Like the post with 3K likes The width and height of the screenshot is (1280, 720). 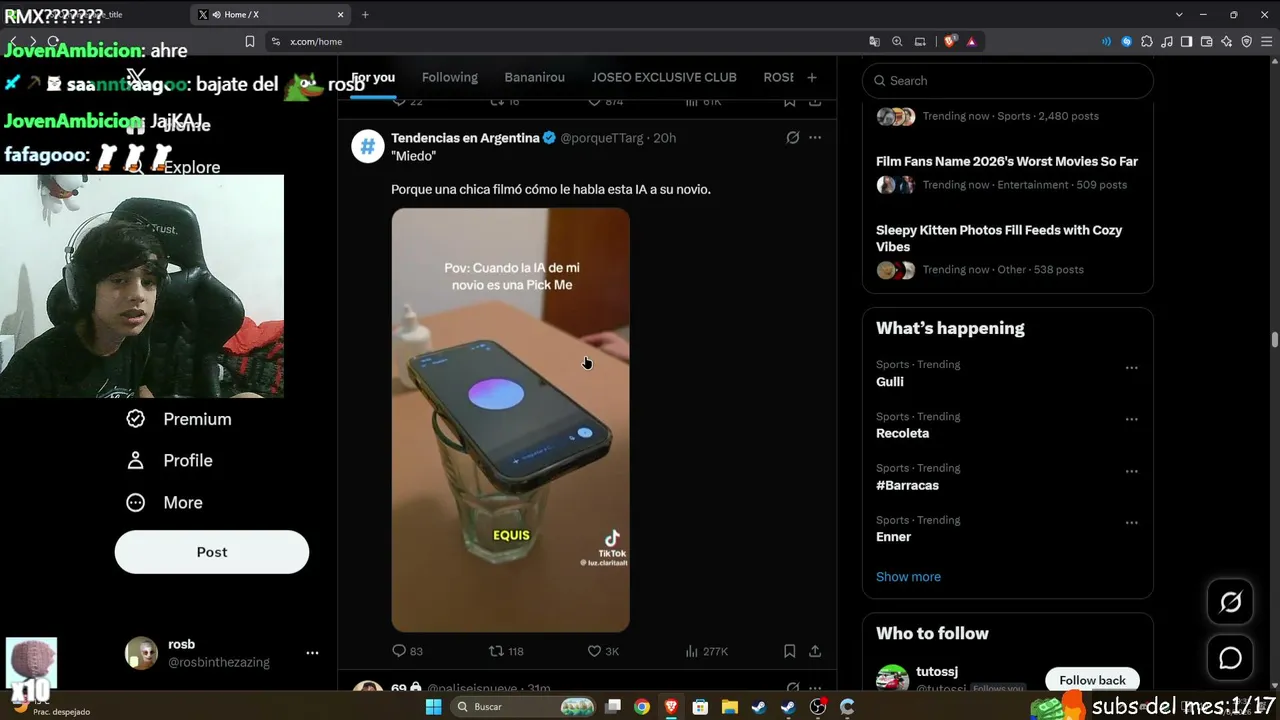click(604, 651)
